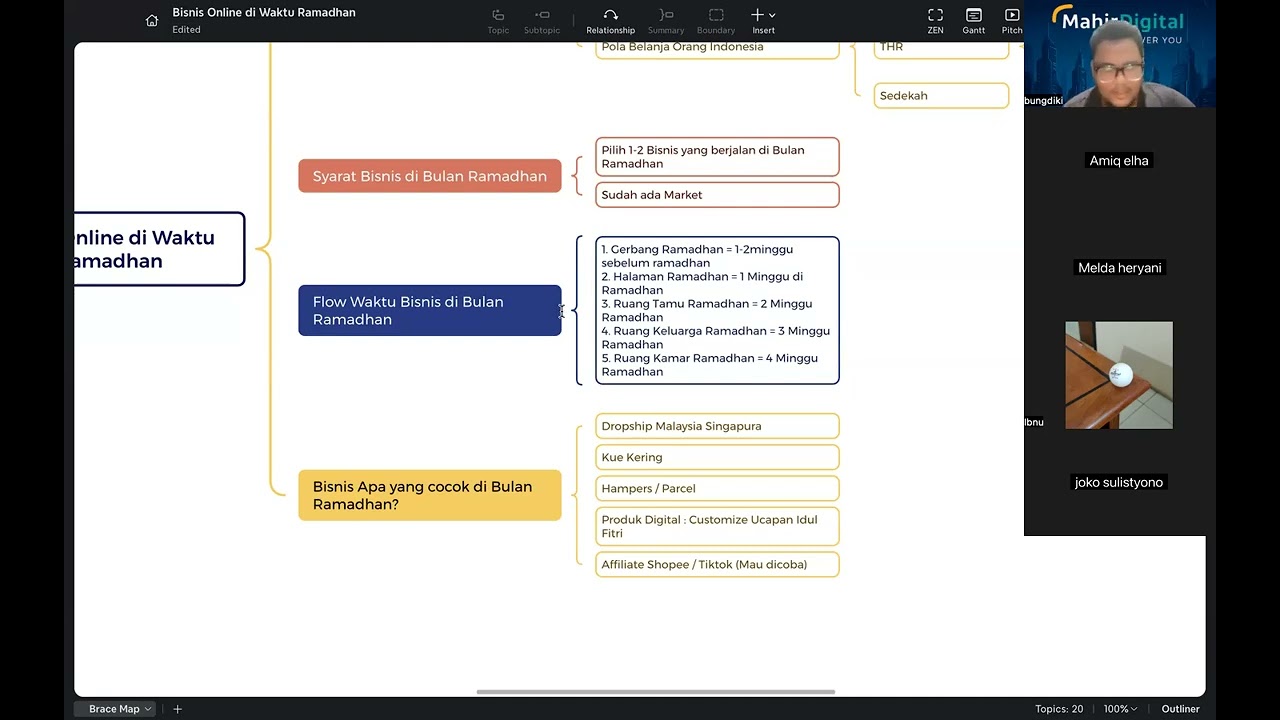Select the 'Sedekah' subtopic

click(941, 96)
